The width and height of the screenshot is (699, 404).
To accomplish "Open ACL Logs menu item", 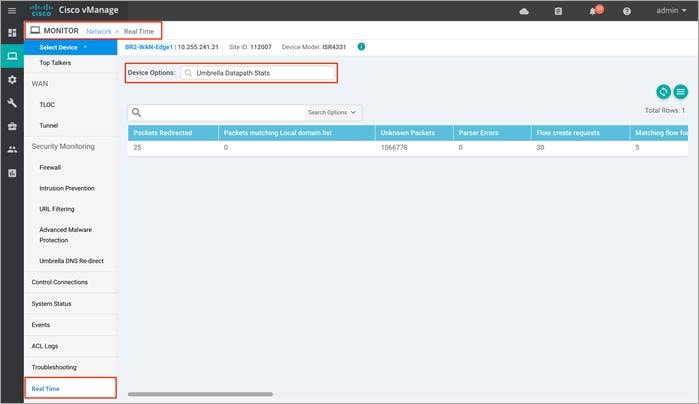I will coord(45,346).
